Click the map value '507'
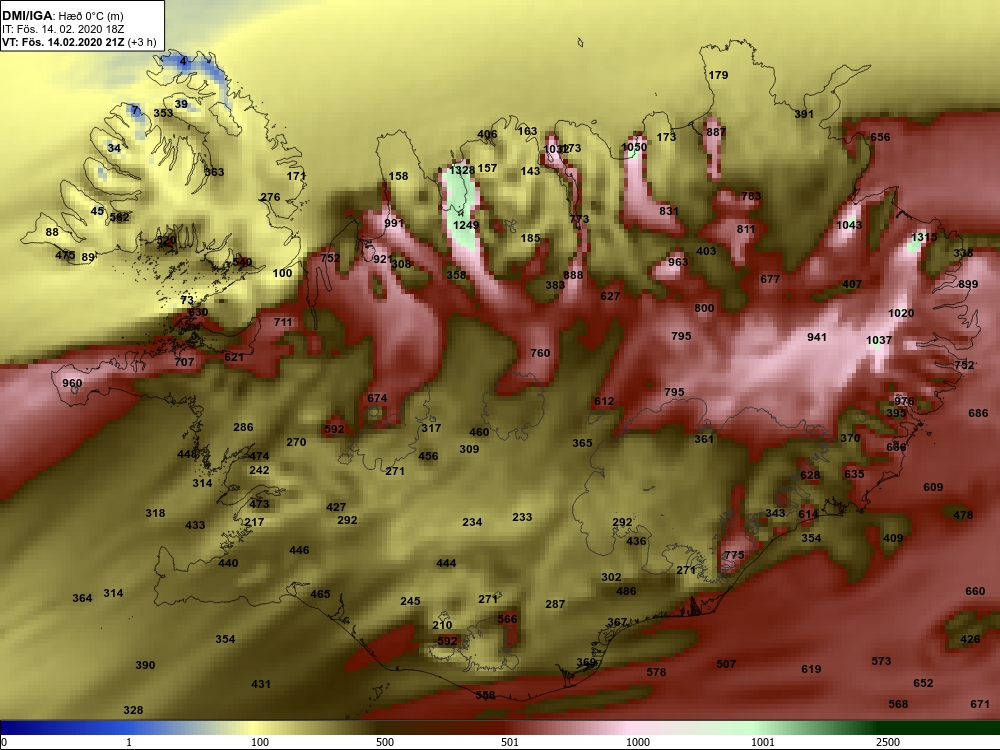 click(726, 665)
